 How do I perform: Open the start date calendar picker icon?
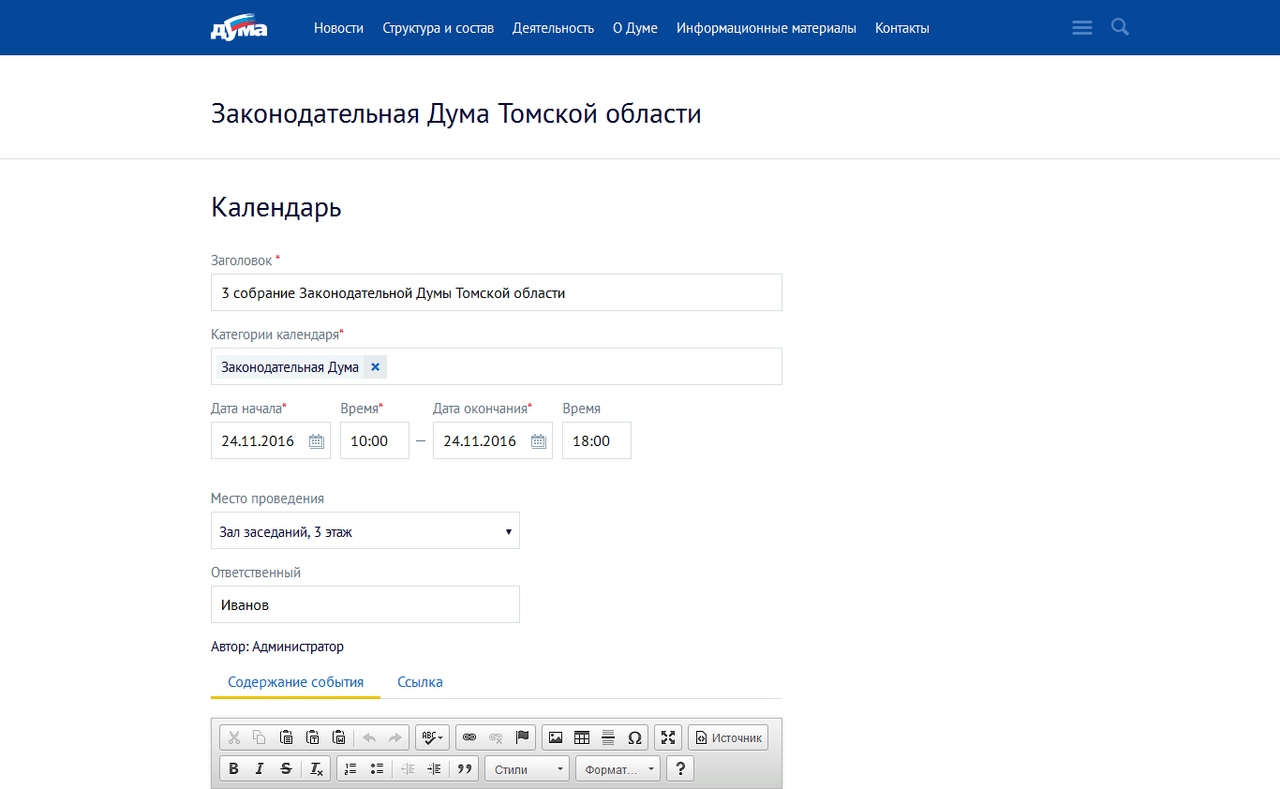click(316, 441)
